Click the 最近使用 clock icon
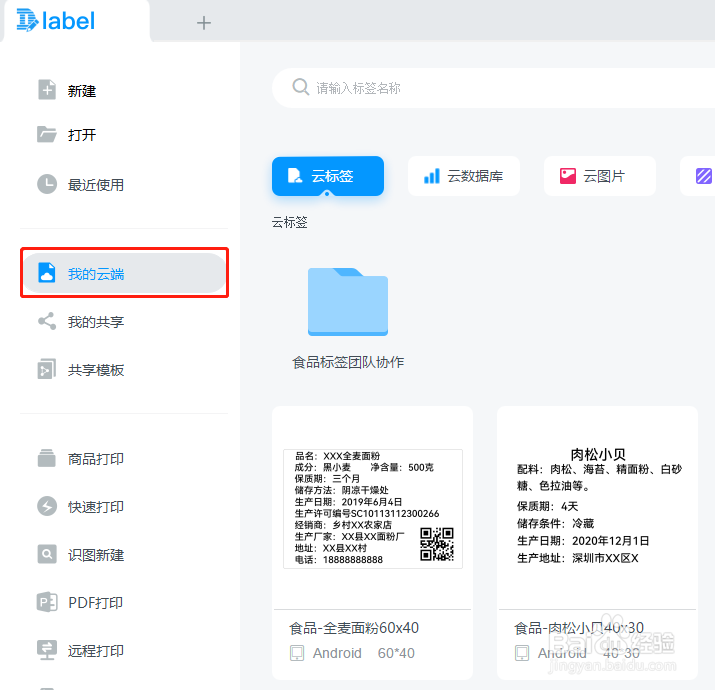This screenshot has width=715, height=690. tap(47, 184)
